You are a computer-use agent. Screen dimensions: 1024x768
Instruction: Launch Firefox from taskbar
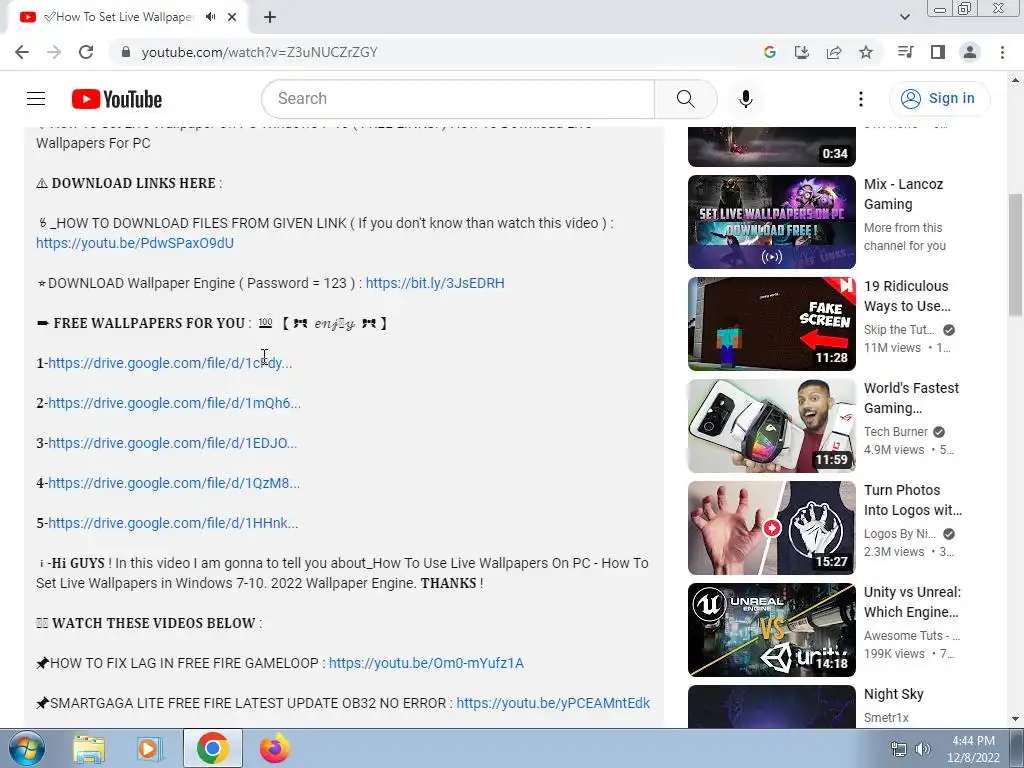(275, 748)
